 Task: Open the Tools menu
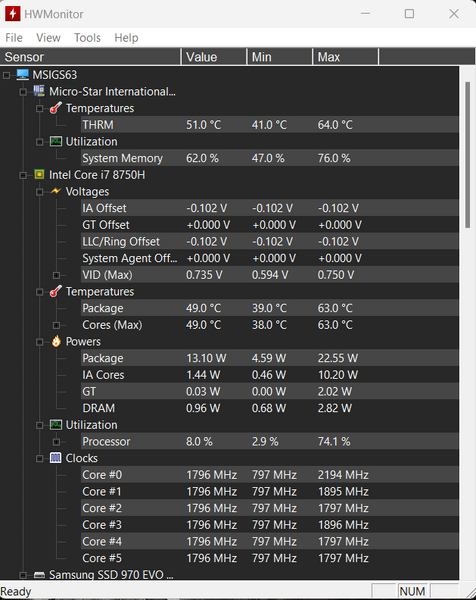[87, 38]
